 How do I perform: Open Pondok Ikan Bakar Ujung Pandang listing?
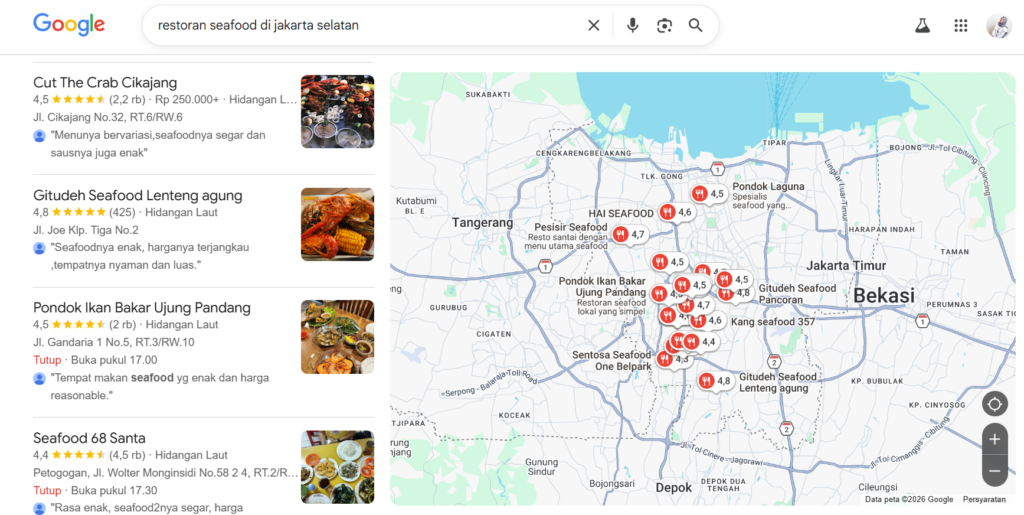click(142, 307)
